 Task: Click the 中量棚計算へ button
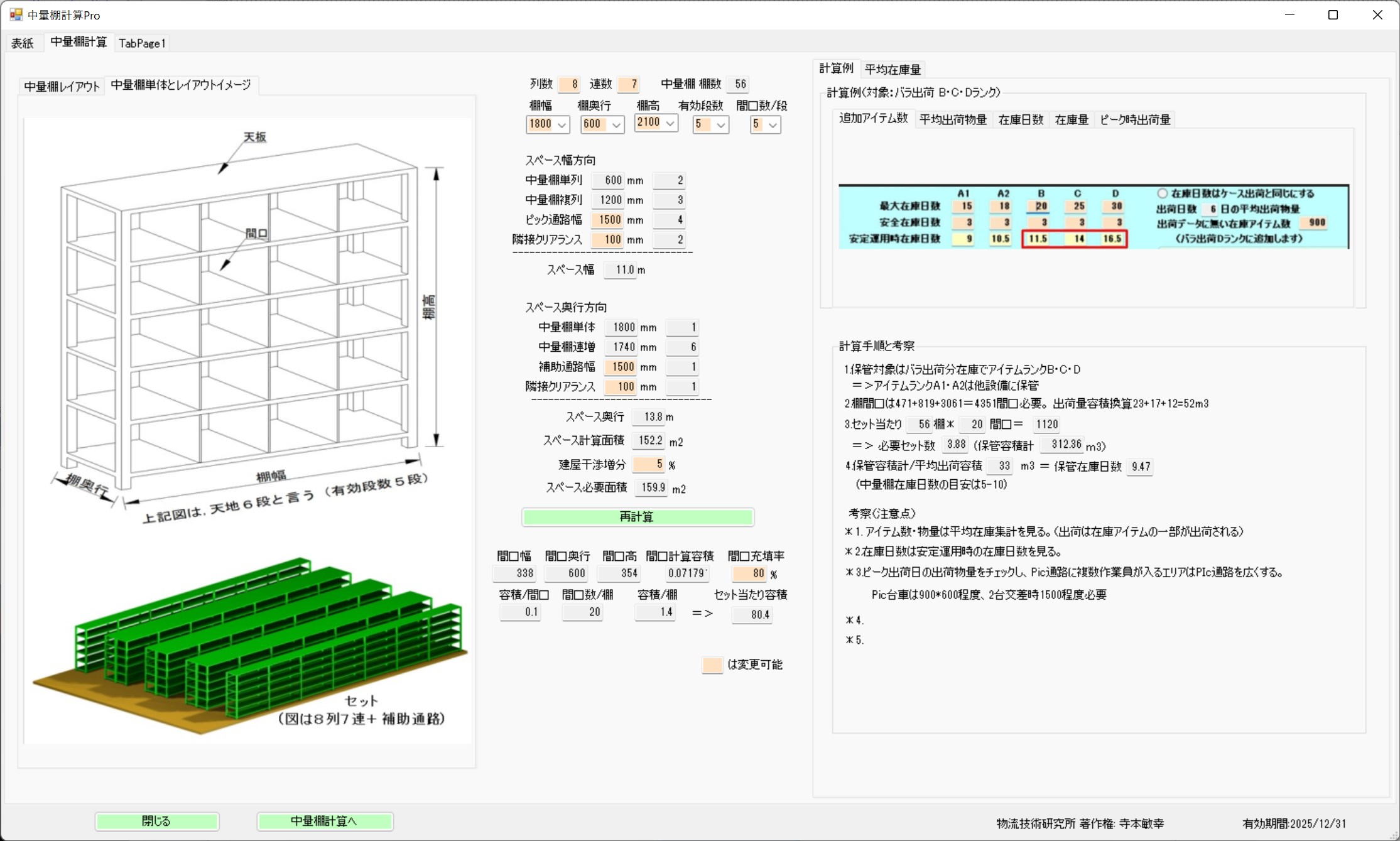click(324, 821)
